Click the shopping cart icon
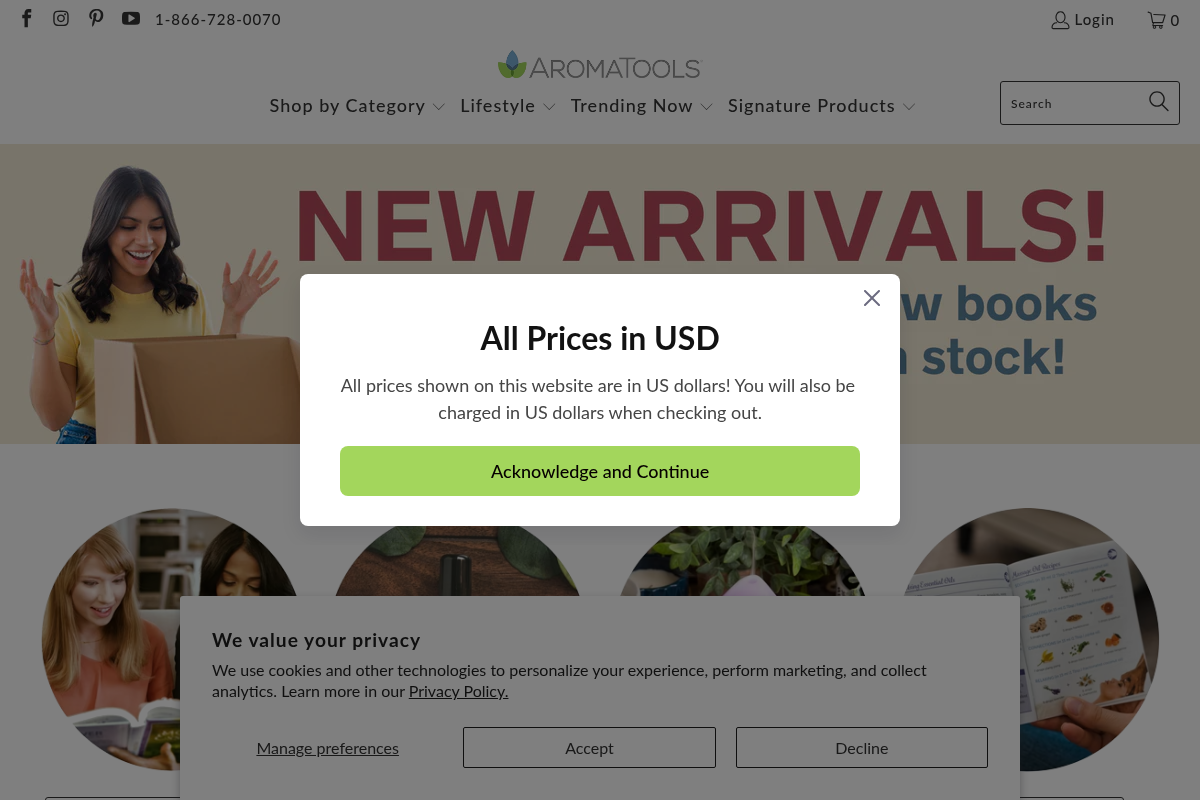 [x=1156, y=20]
